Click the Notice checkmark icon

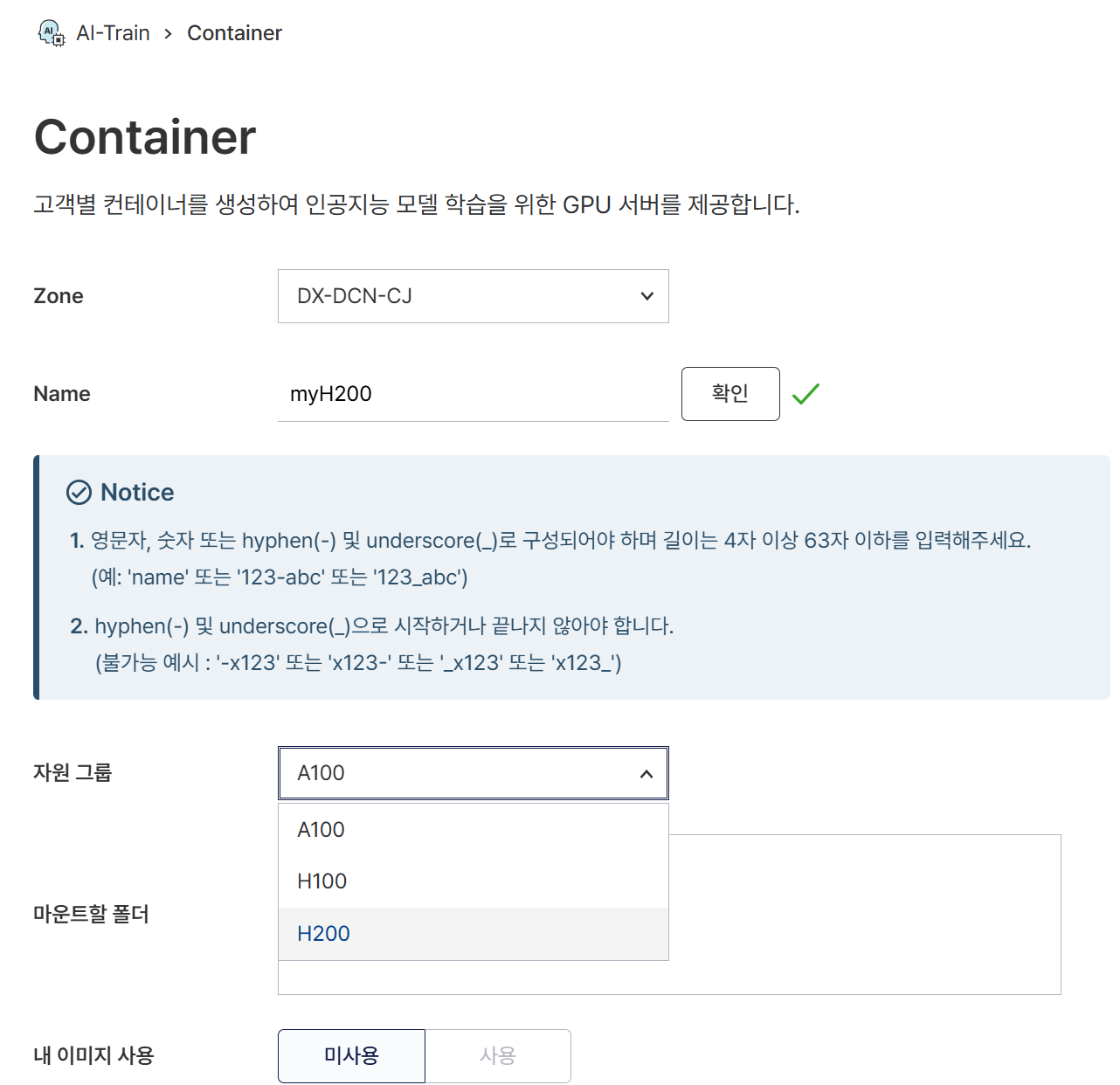pyautogui.click(x=80, y=492)
